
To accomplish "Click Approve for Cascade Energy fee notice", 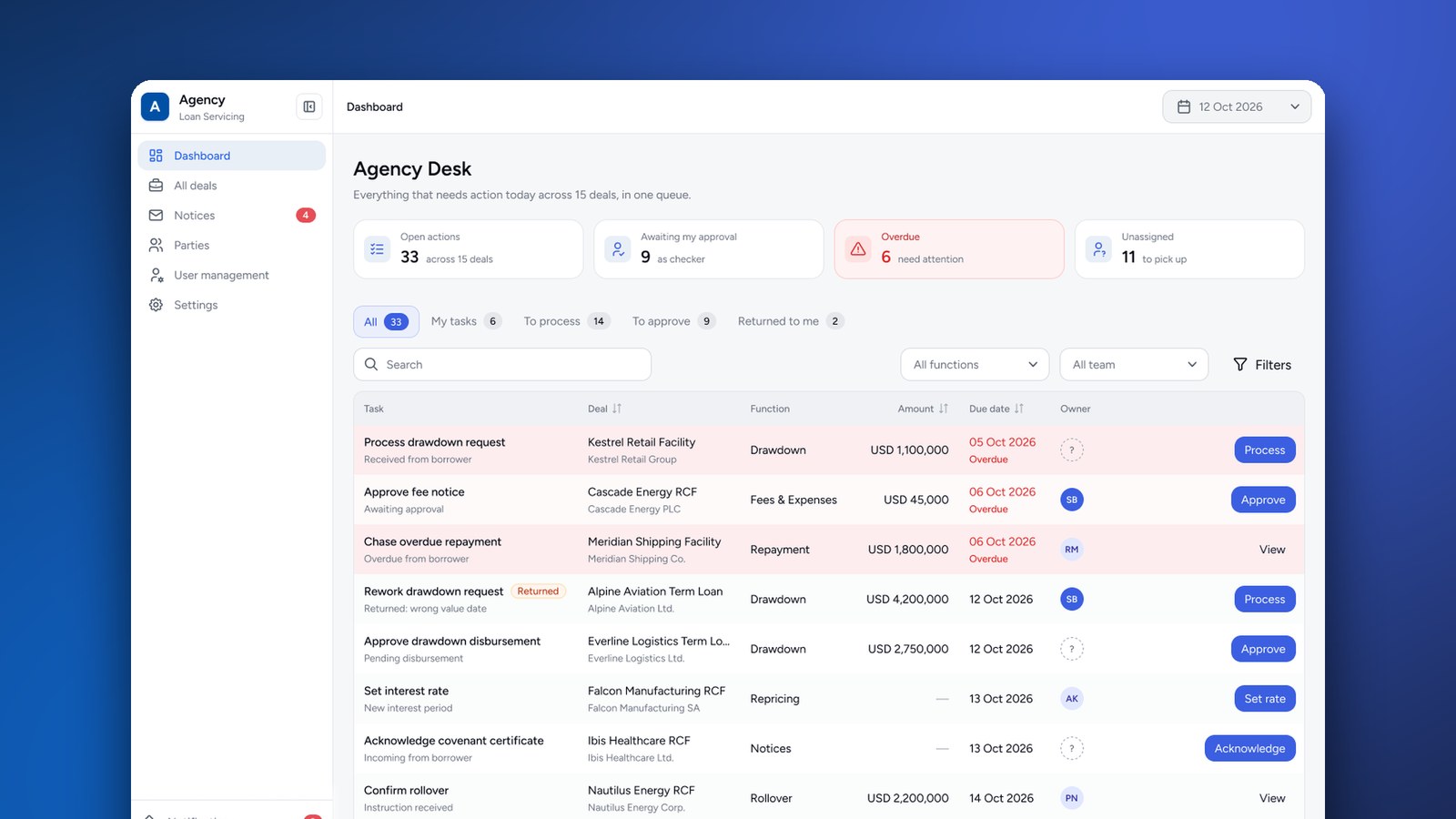I will (x=1263, y=500).
